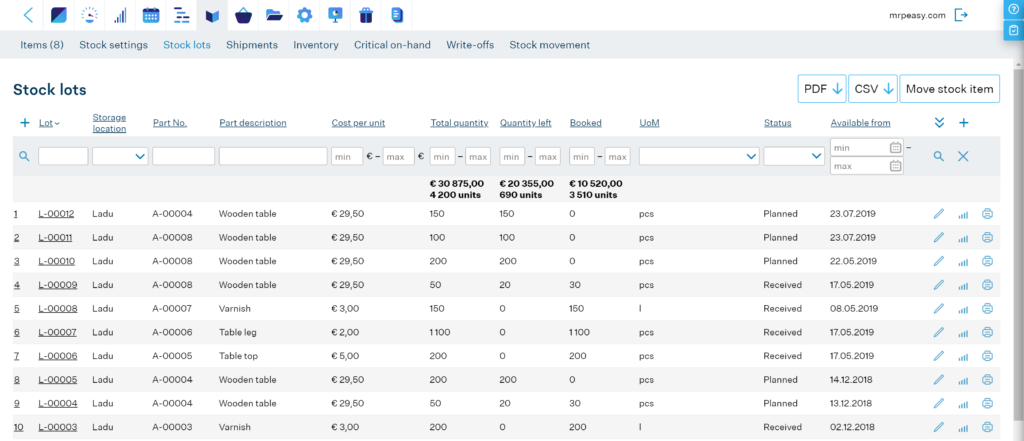This screenshot has width=1024, height=441.
Task: Open the Gantt-style production icon in top bar
Action: pyautogui.click(x=182, y=15)
